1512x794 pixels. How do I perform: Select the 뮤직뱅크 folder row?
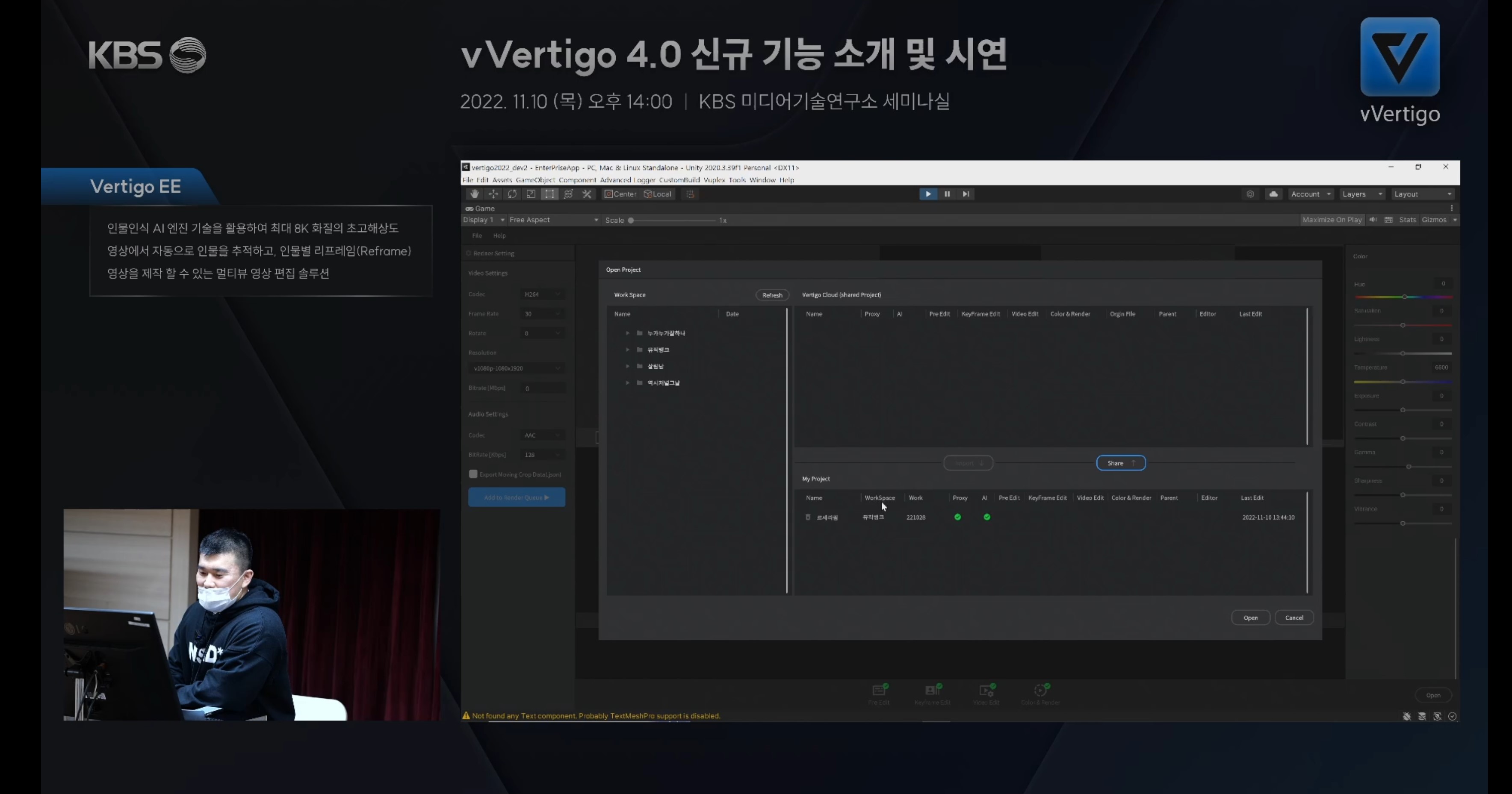[696, 350]
